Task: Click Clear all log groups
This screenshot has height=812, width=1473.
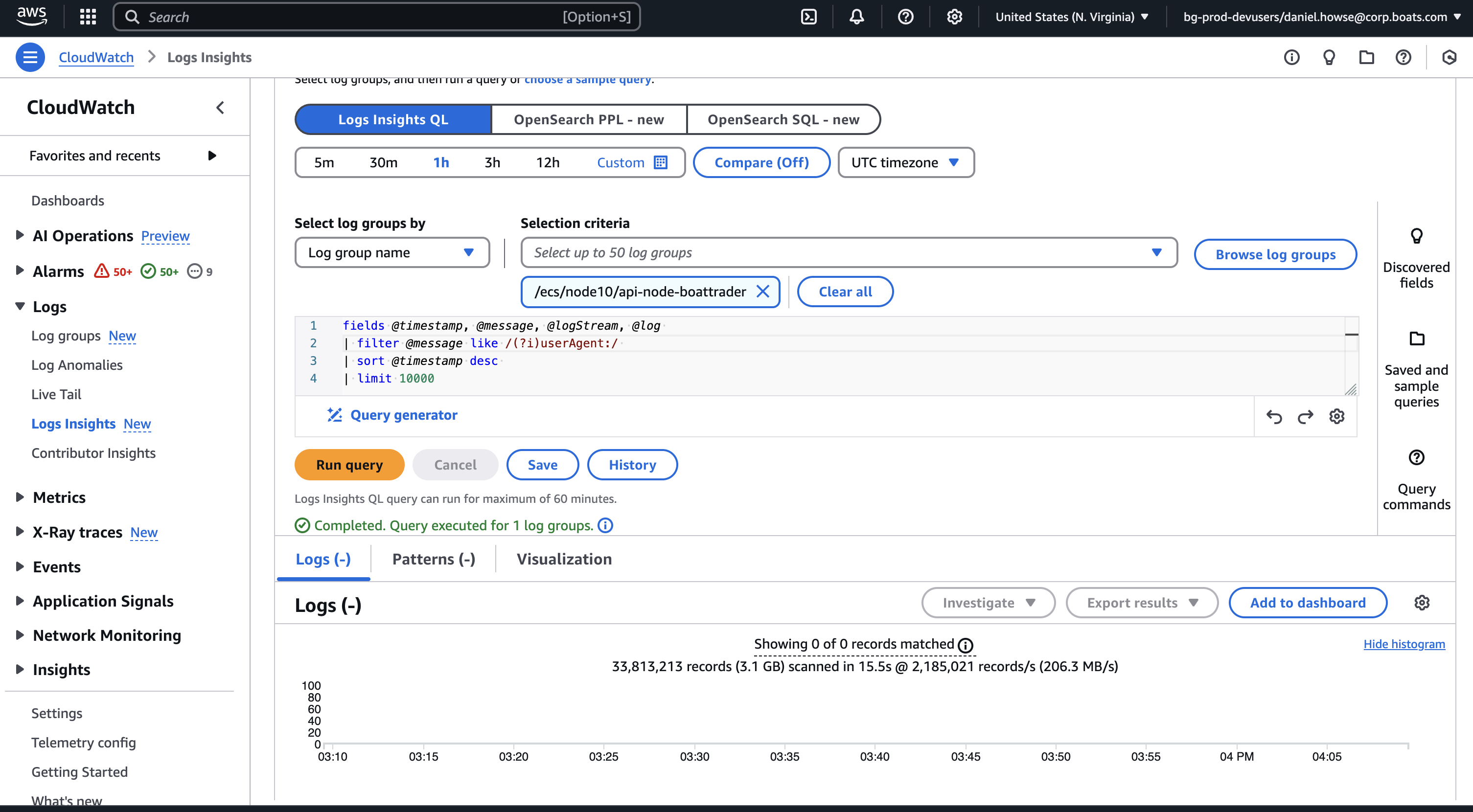Action: [x=845, y=292]
